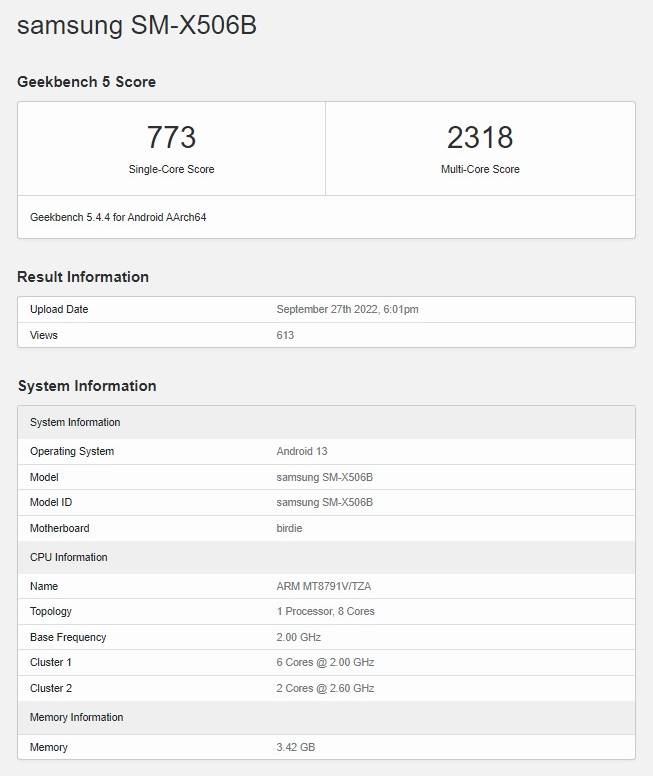Screen dimensions: 653x776
Task: Click the 'samsung SM-X506B' page title
Action: pos(137,25)
